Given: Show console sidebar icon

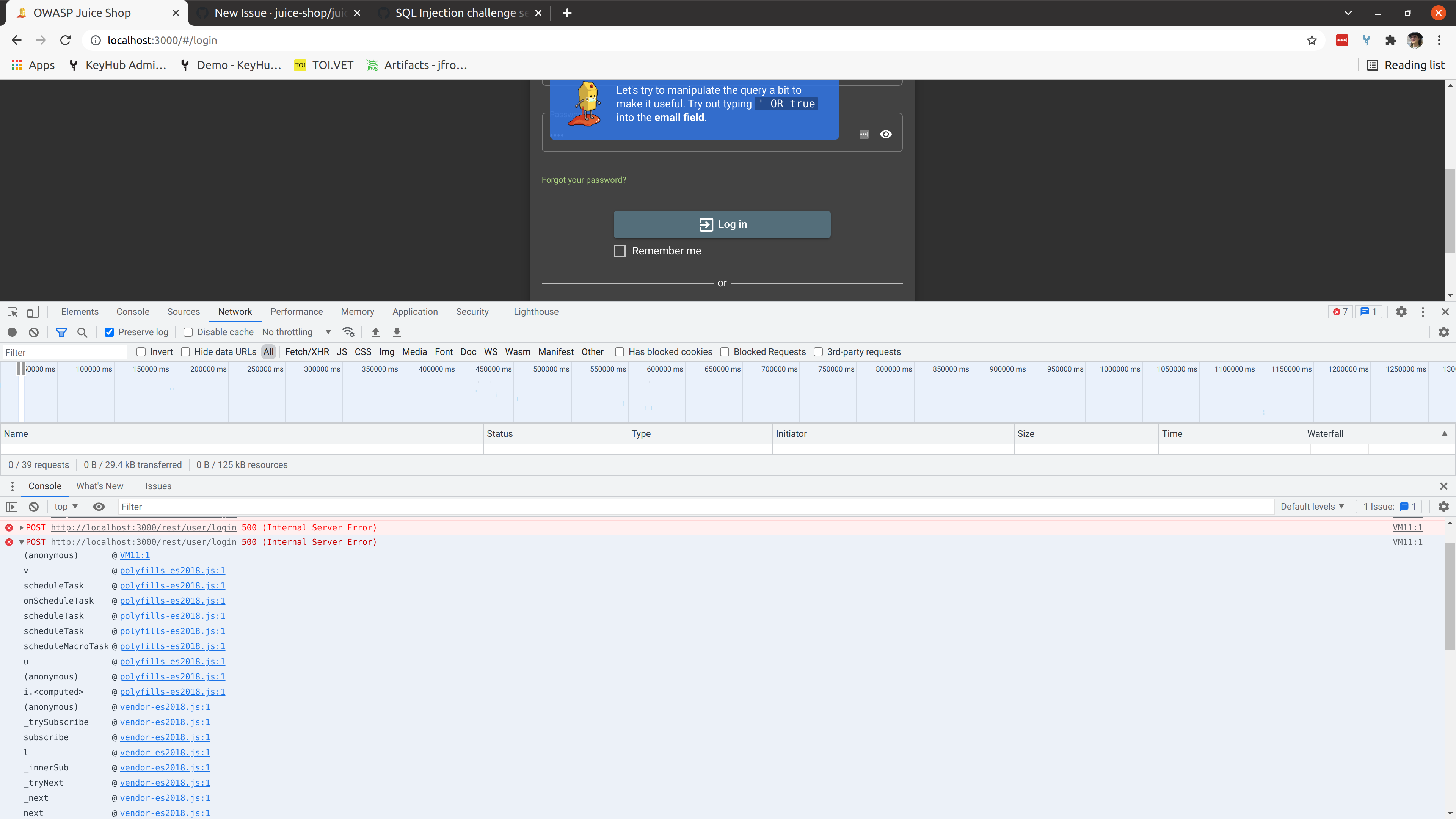Looking at the screenshot, I should click(12, 507).
